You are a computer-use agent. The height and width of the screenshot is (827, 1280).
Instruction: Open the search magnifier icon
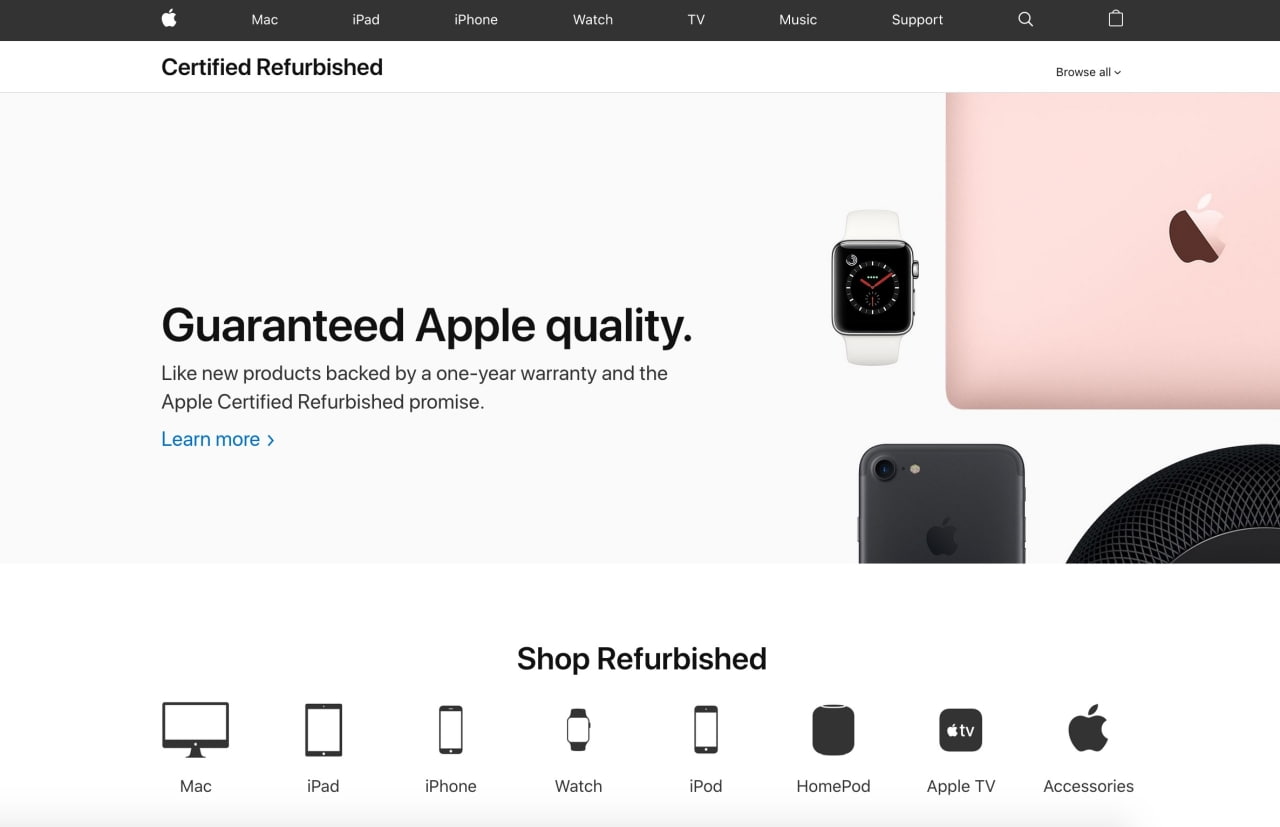tap(1025, 19)
